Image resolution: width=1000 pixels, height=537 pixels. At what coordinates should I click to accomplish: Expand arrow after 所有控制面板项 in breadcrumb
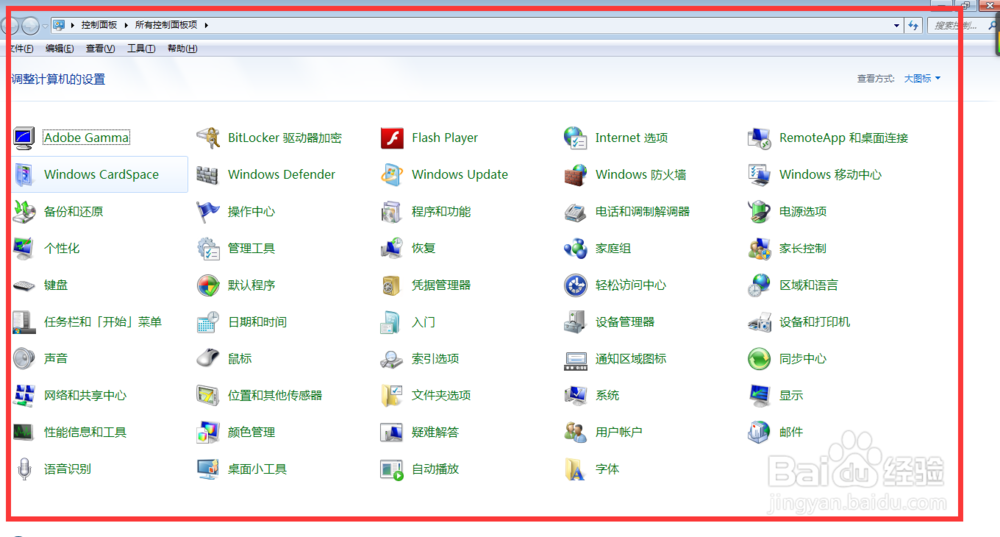206,25
